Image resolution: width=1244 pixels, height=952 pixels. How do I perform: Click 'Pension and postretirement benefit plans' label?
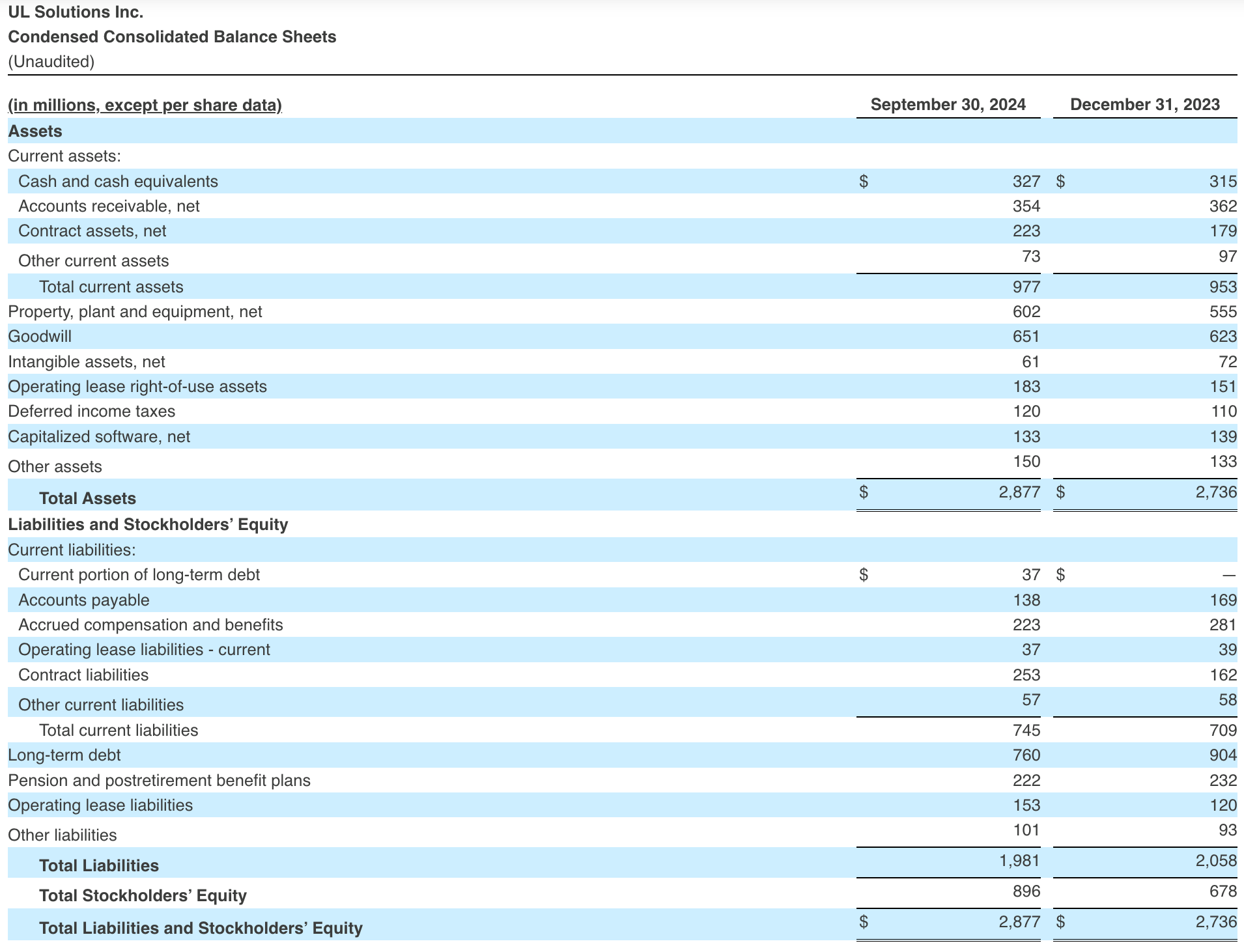(x=159, y=780)
